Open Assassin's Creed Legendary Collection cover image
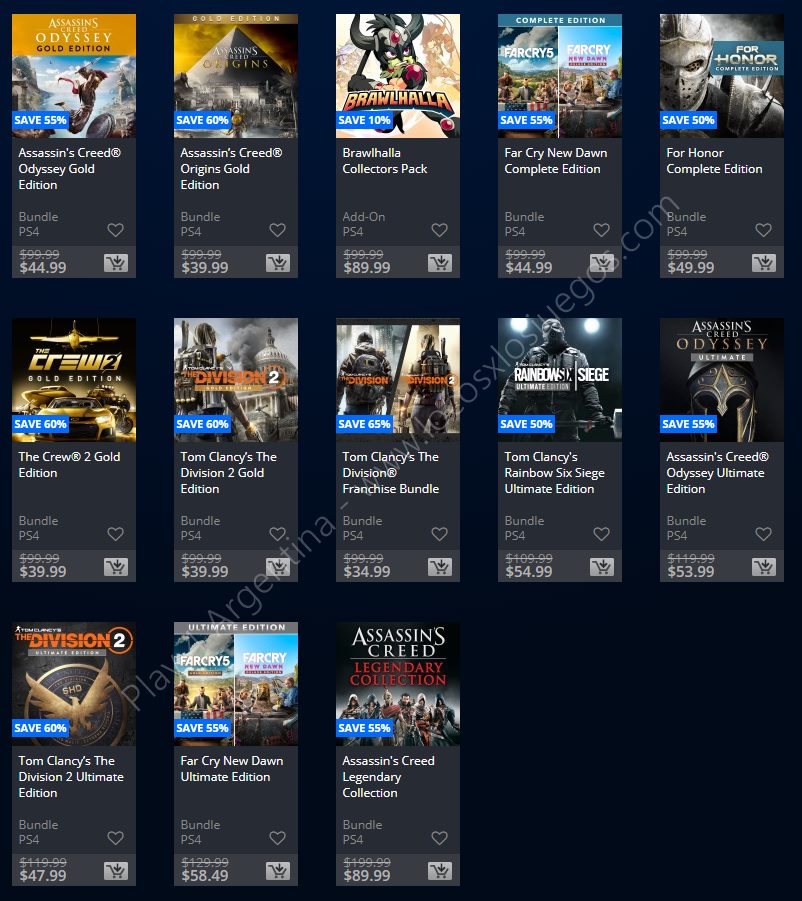The image size is (802, 901). 398,684
